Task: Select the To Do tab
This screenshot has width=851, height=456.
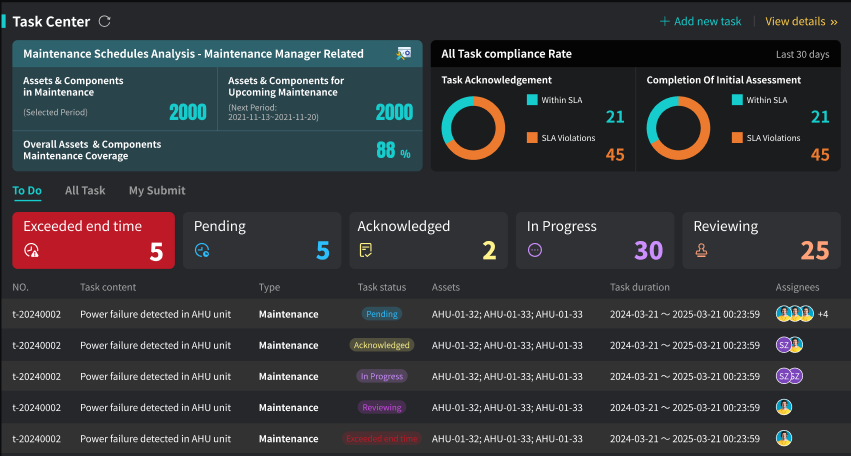Action: click(x=27, y=190)
